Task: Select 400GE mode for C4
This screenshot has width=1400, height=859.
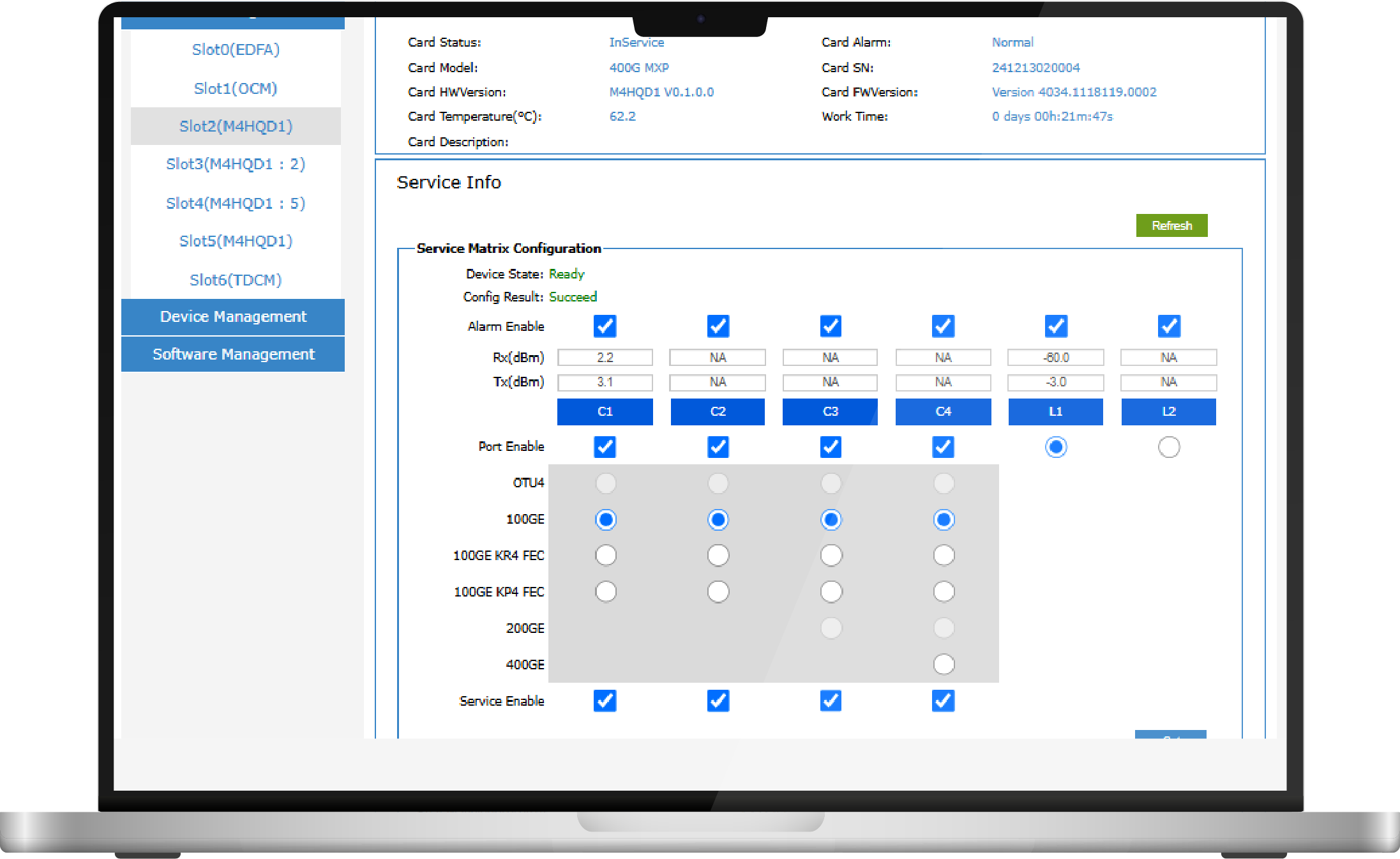Action: pos(943,664)
